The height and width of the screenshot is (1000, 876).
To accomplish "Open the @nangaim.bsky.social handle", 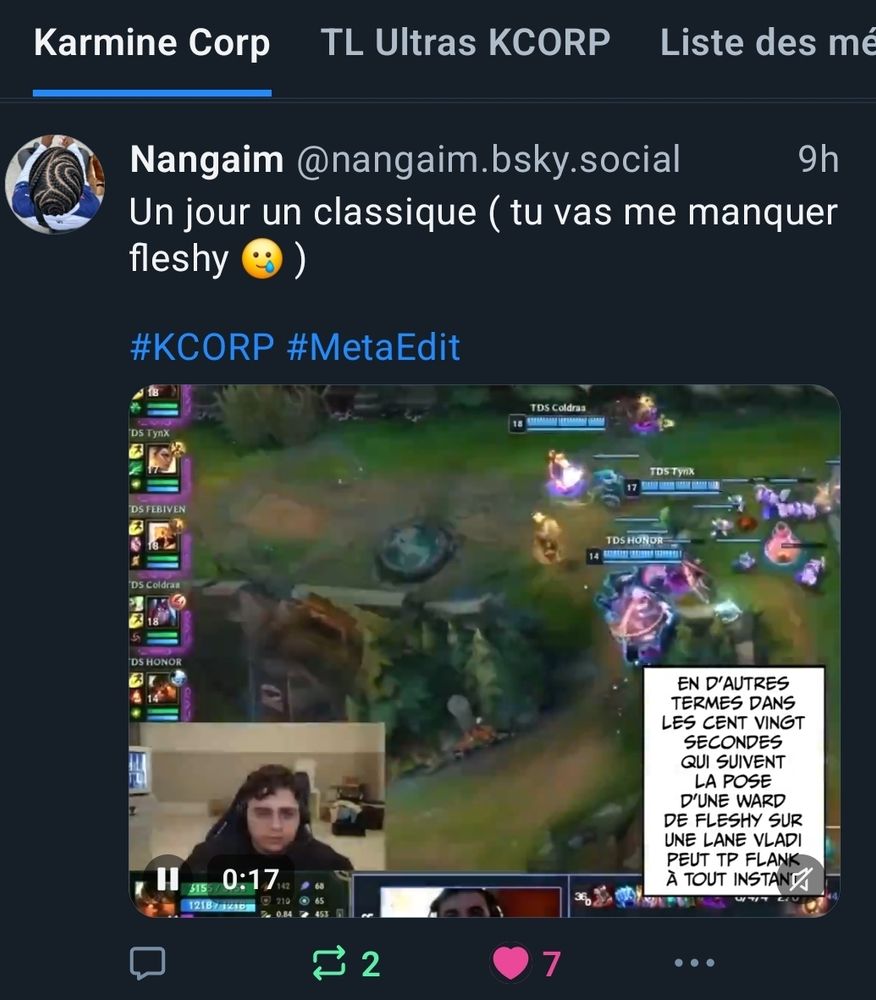I will tap(488, 159).
